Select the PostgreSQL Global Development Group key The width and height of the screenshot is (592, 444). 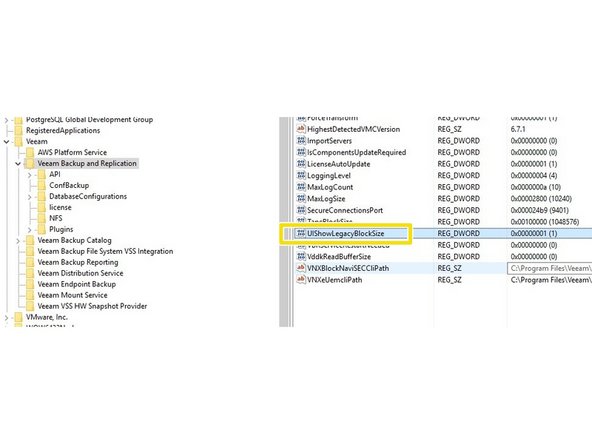tap(89, 120)
